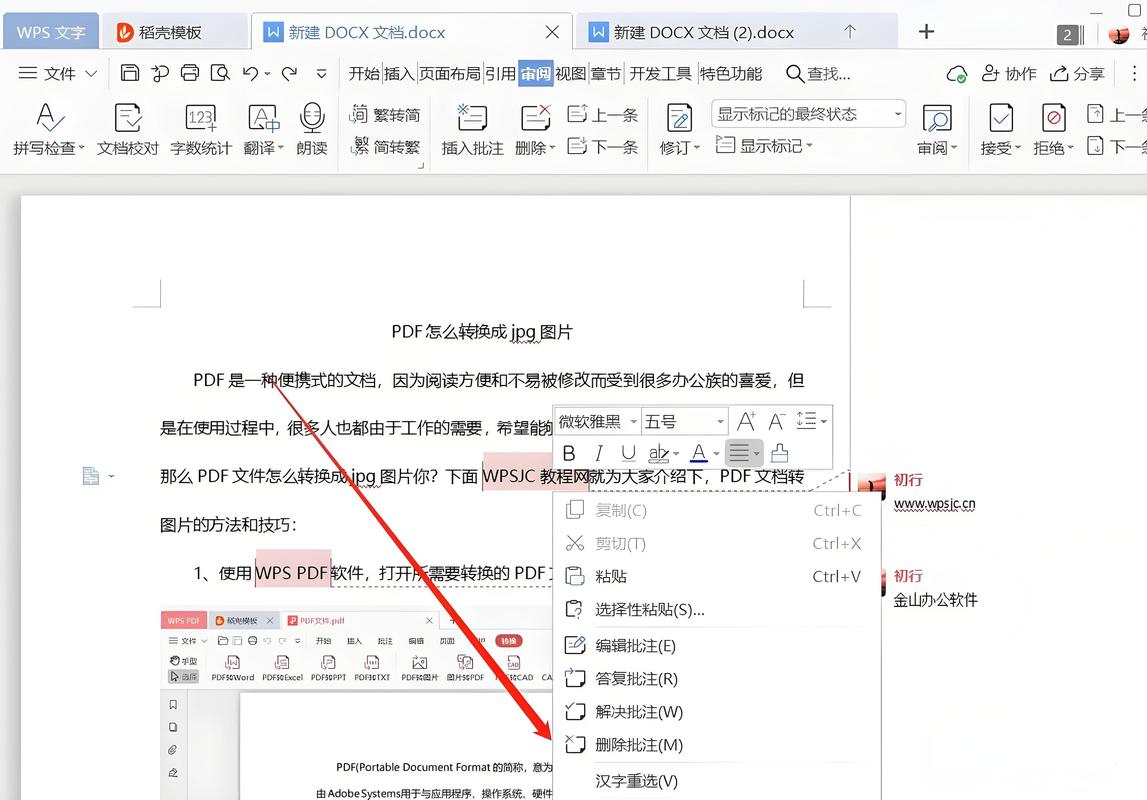The height and width of the screenshot is (800, 1147).
Task: Choose 编辑批注(E) from context menu
Action: [717, 646]
